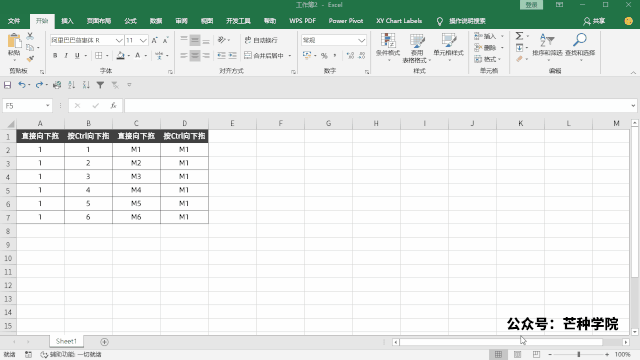The width and height of the screenshot is (640, 360).
Task: Click the Filter funnel icon in quick toolbar
Action: [100, 85]
